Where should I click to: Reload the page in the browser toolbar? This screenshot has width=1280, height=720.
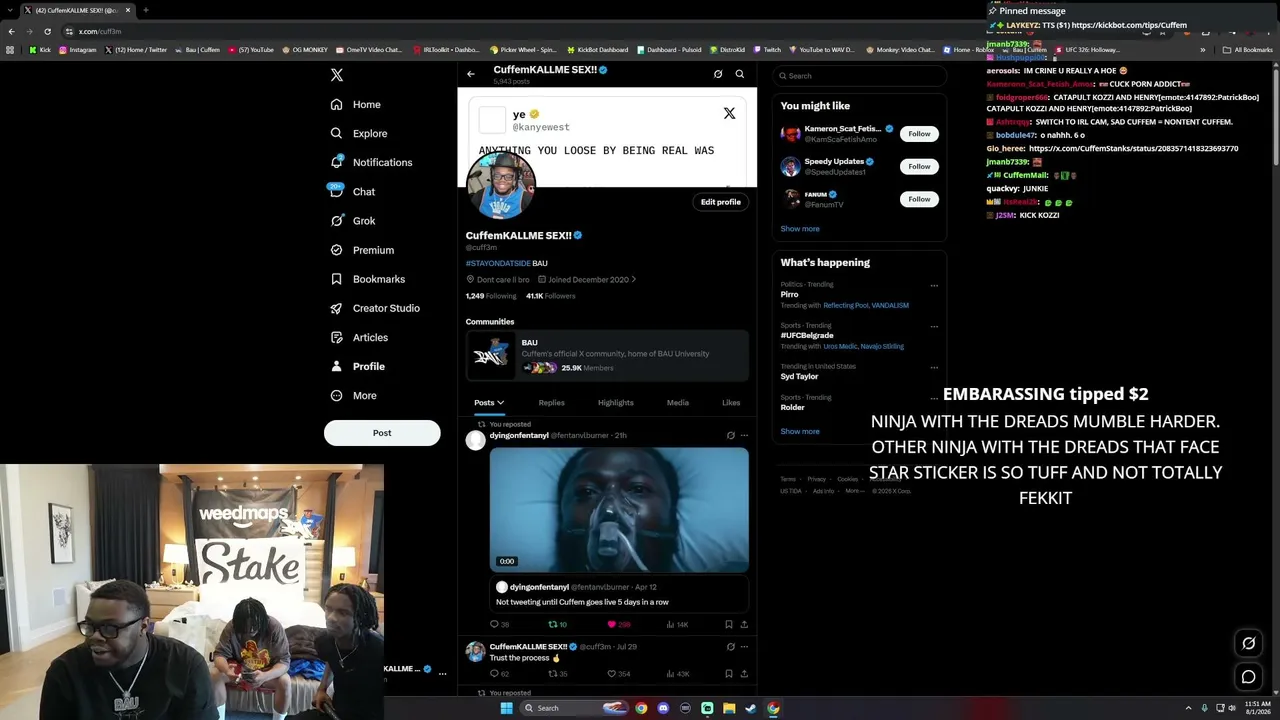click(x=47, y=31)
